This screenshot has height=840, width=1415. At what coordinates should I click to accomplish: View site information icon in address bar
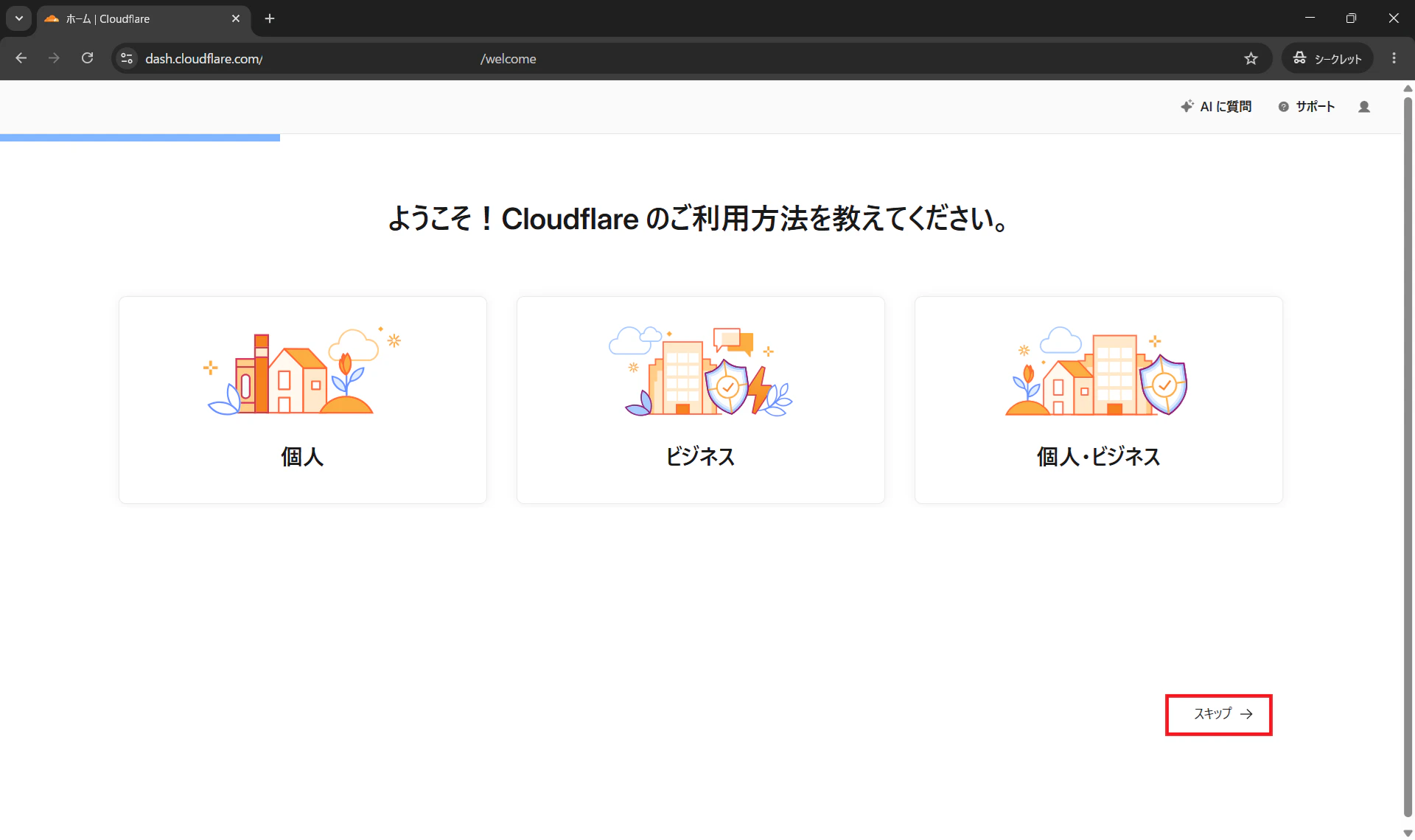[127, 58]
